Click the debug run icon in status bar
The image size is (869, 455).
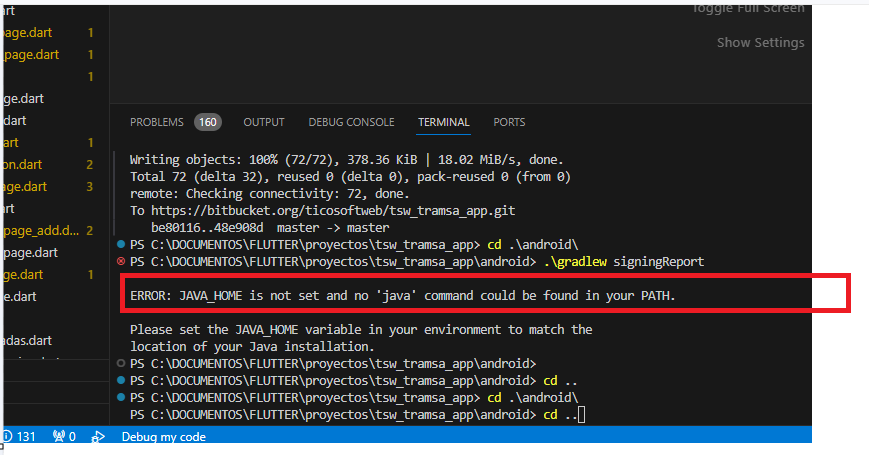point(98,437)
